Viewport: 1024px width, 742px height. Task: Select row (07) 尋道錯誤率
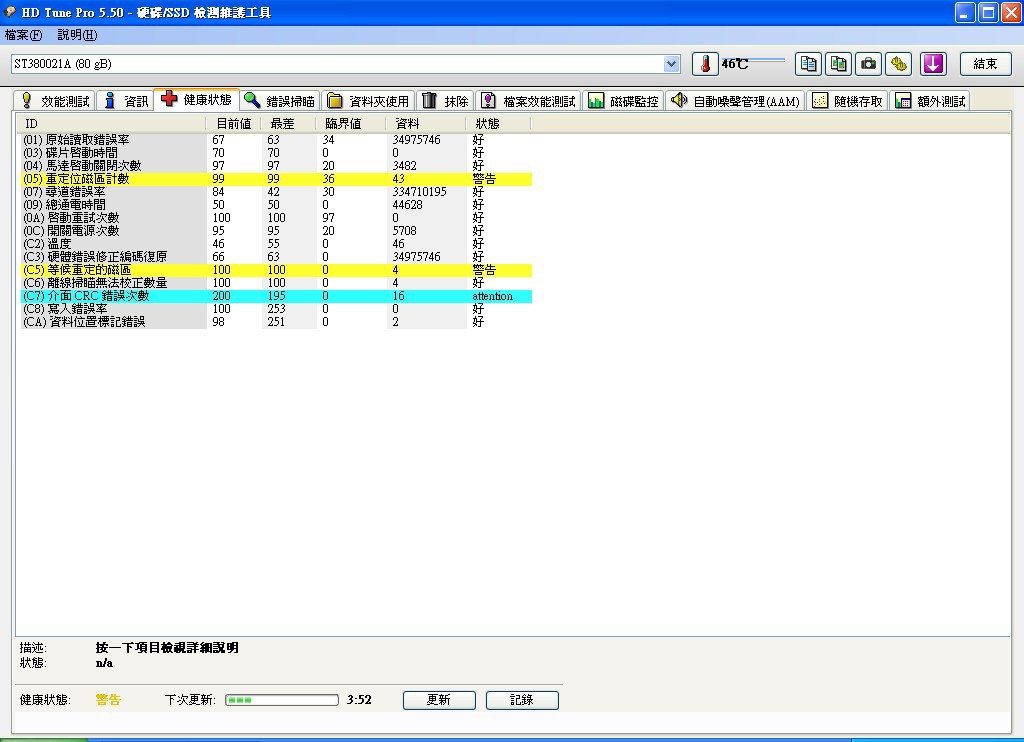coord(276,192)
